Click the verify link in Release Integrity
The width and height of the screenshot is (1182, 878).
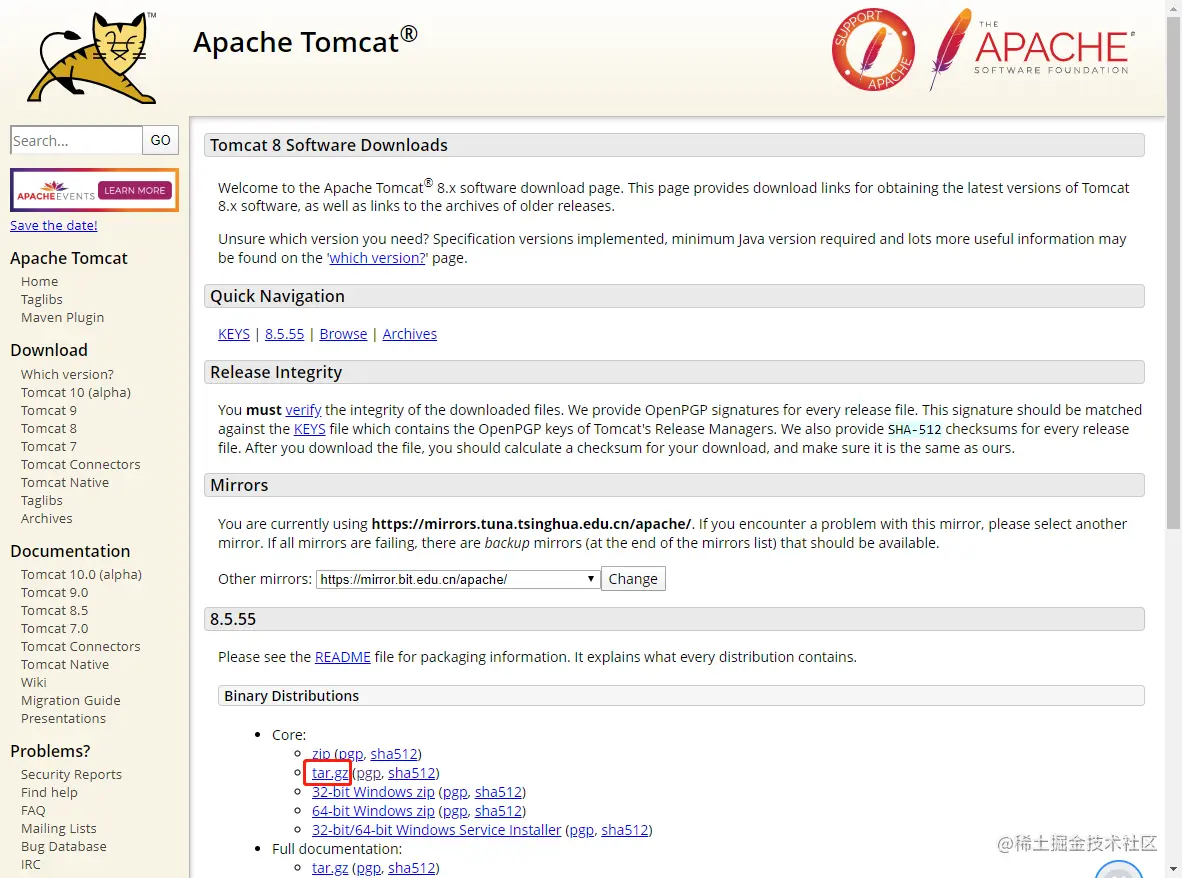pos(303,410)
